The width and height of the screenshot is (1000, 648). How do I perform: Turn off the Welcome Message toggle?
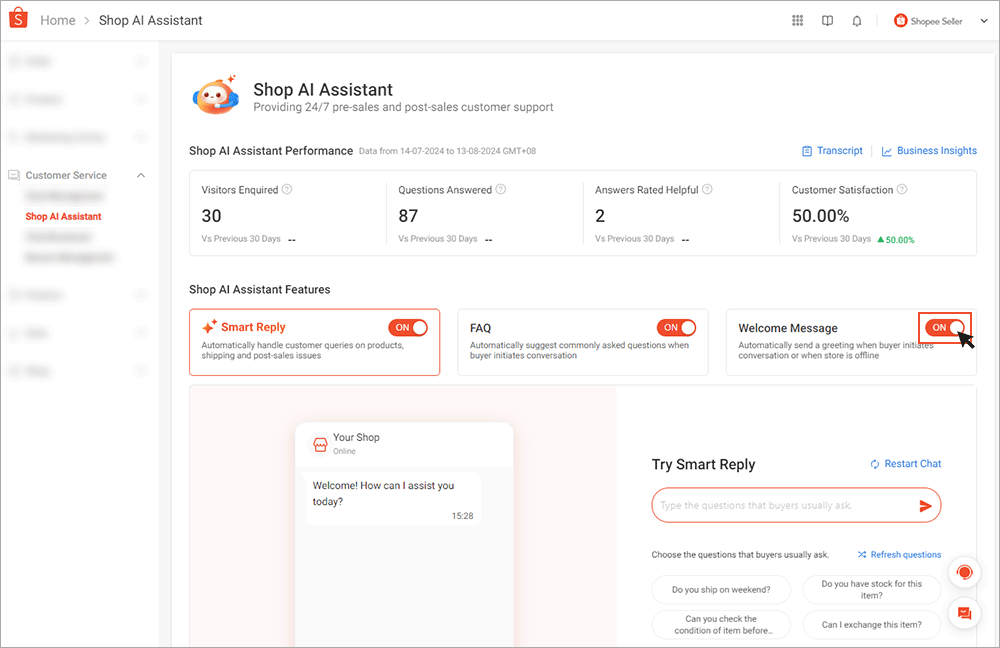point(945,327)
